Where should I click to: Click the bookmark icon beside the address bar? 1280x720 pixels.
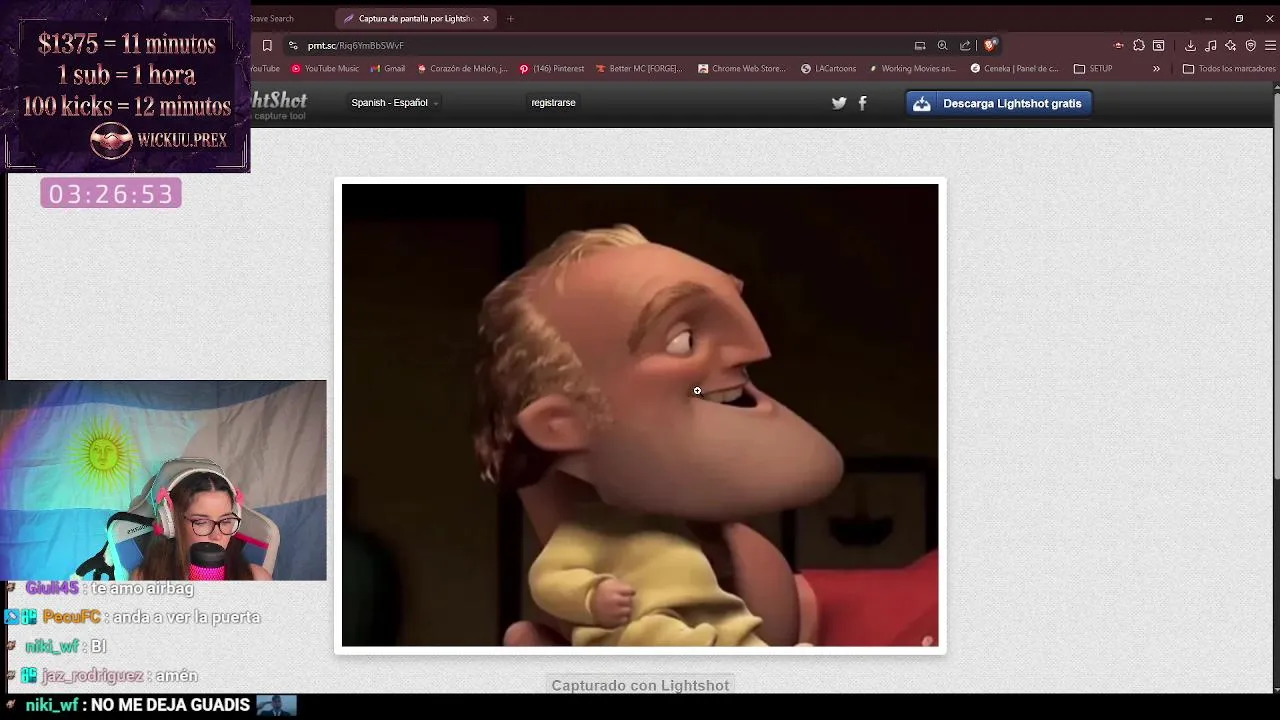pos(267,45)
